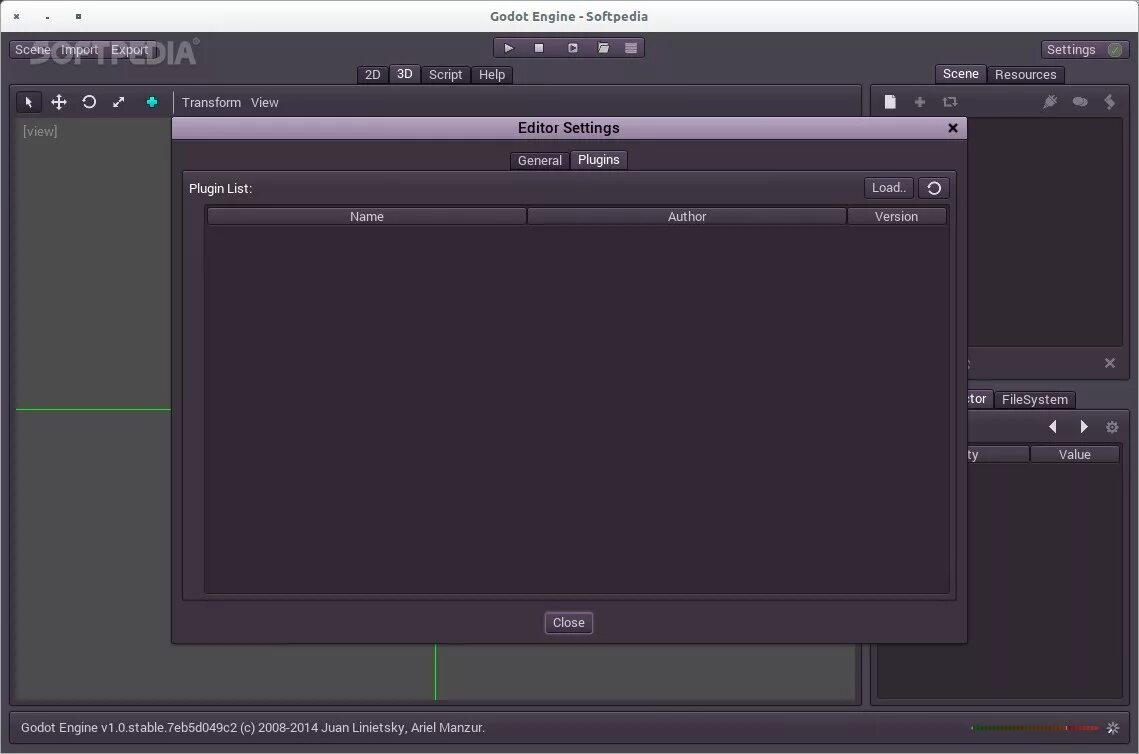The image size is (1139, 754).
Task: Go to previous object in inspector history
Action: (x=1053, y=427)
